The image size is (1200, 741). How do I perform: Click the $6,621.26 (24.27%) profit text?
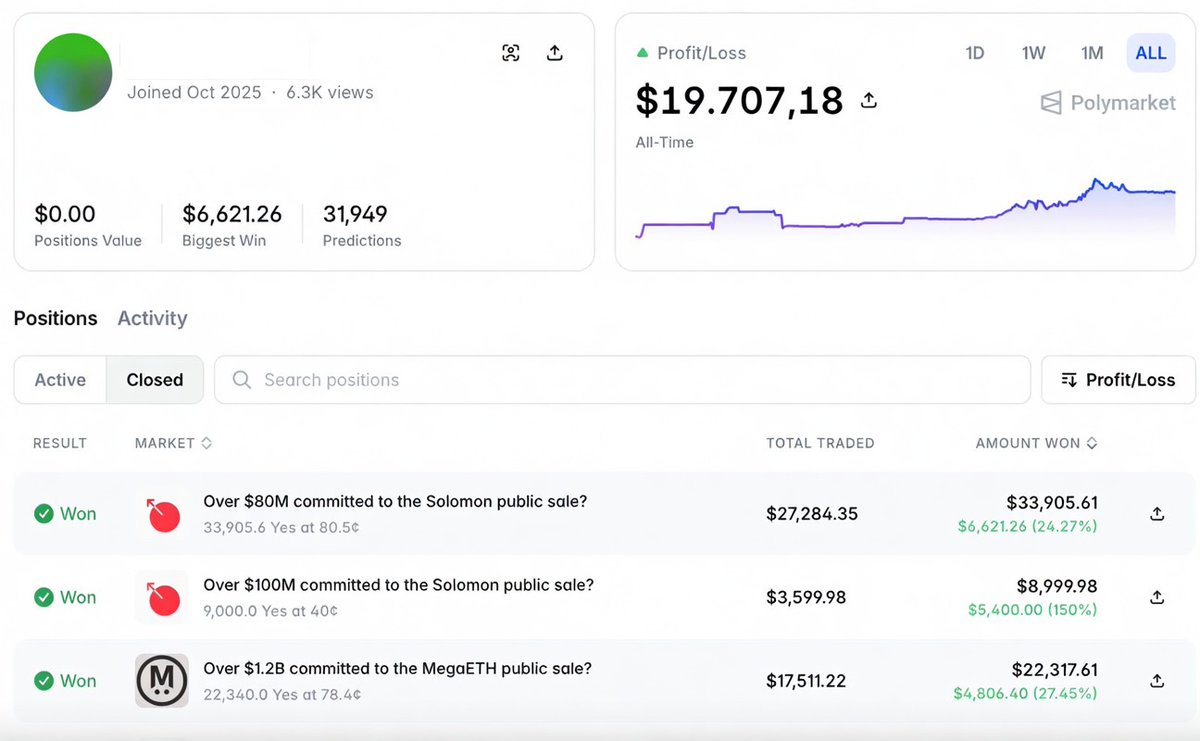tap(1027, 526)
